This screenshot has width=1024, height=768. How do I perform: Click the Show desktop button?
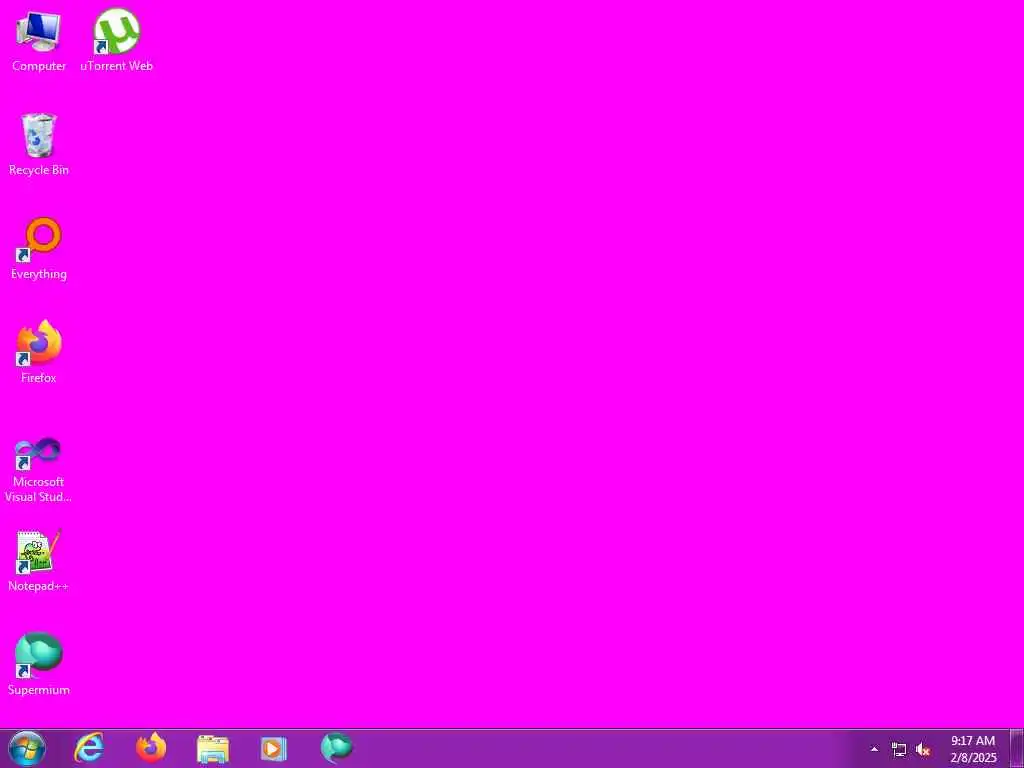click(x=1017, y=749)
